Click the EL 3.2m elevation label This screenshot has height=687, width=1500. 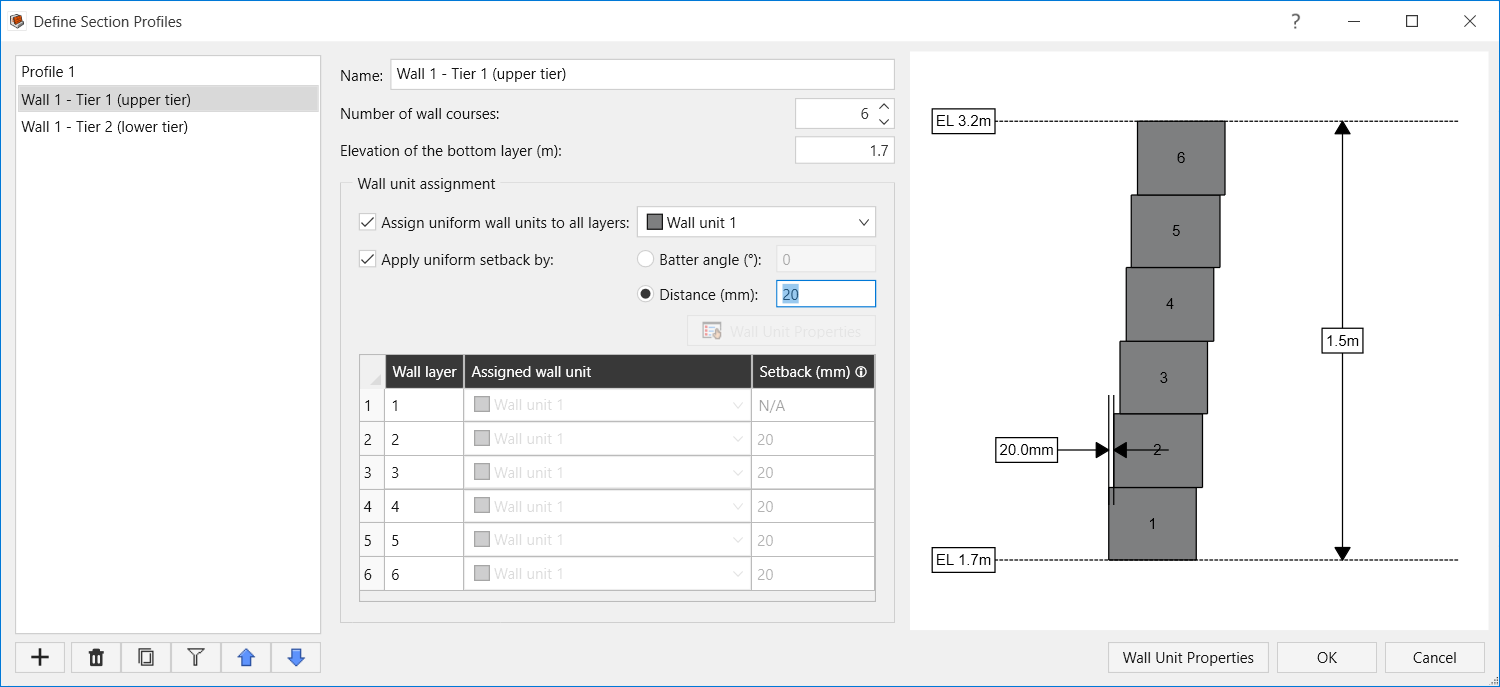coord(964,121)
